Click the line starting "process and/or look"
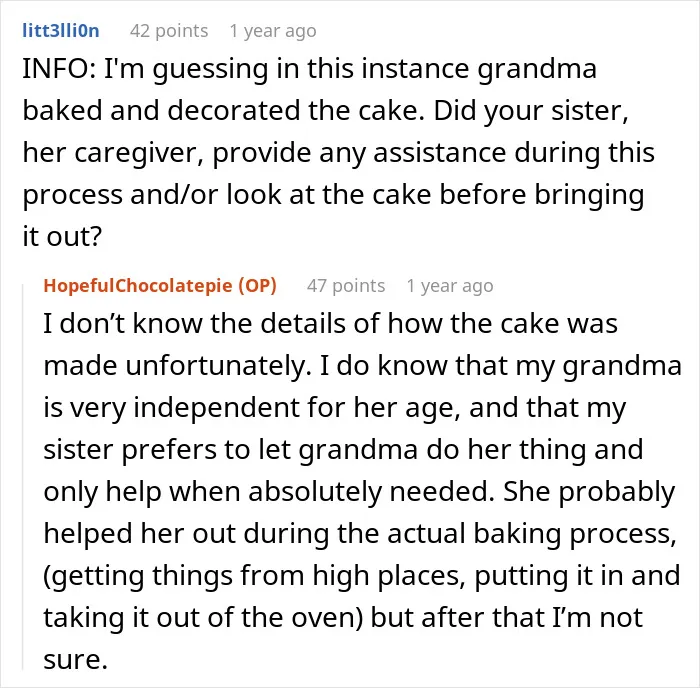The width and height of the screenshot is (700, 688). click(333, 195)
